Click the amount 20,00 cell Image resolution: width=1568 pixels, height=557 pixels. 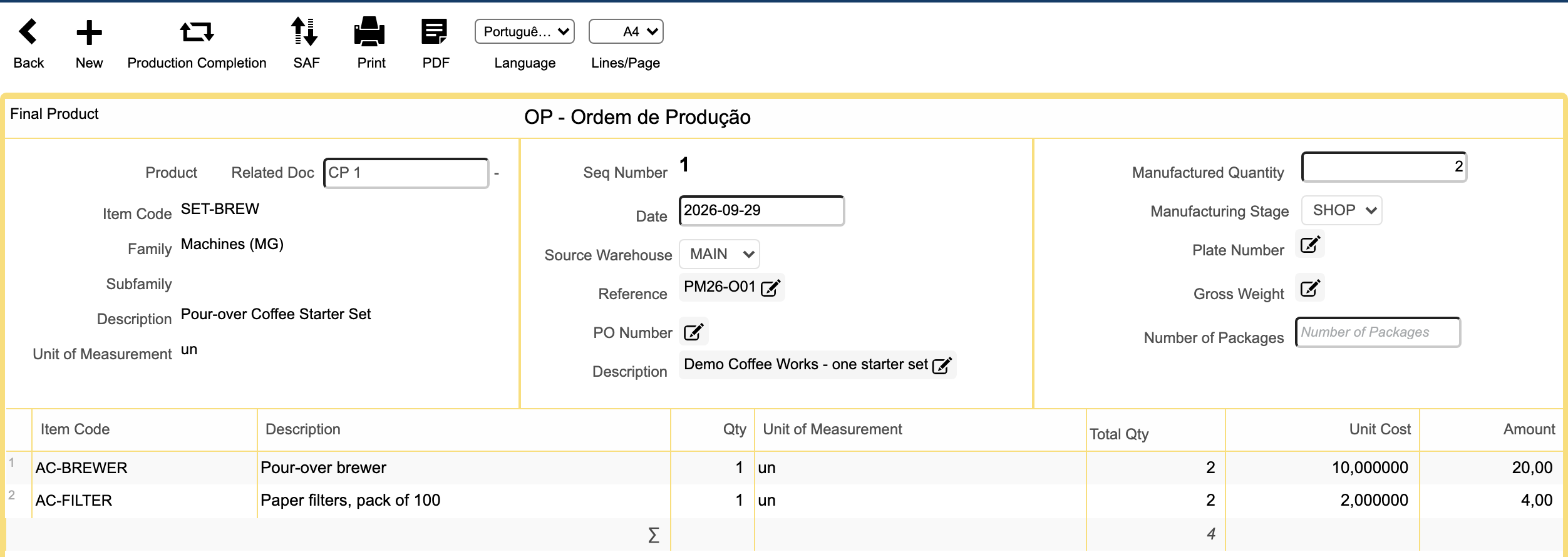(1491, 468)
